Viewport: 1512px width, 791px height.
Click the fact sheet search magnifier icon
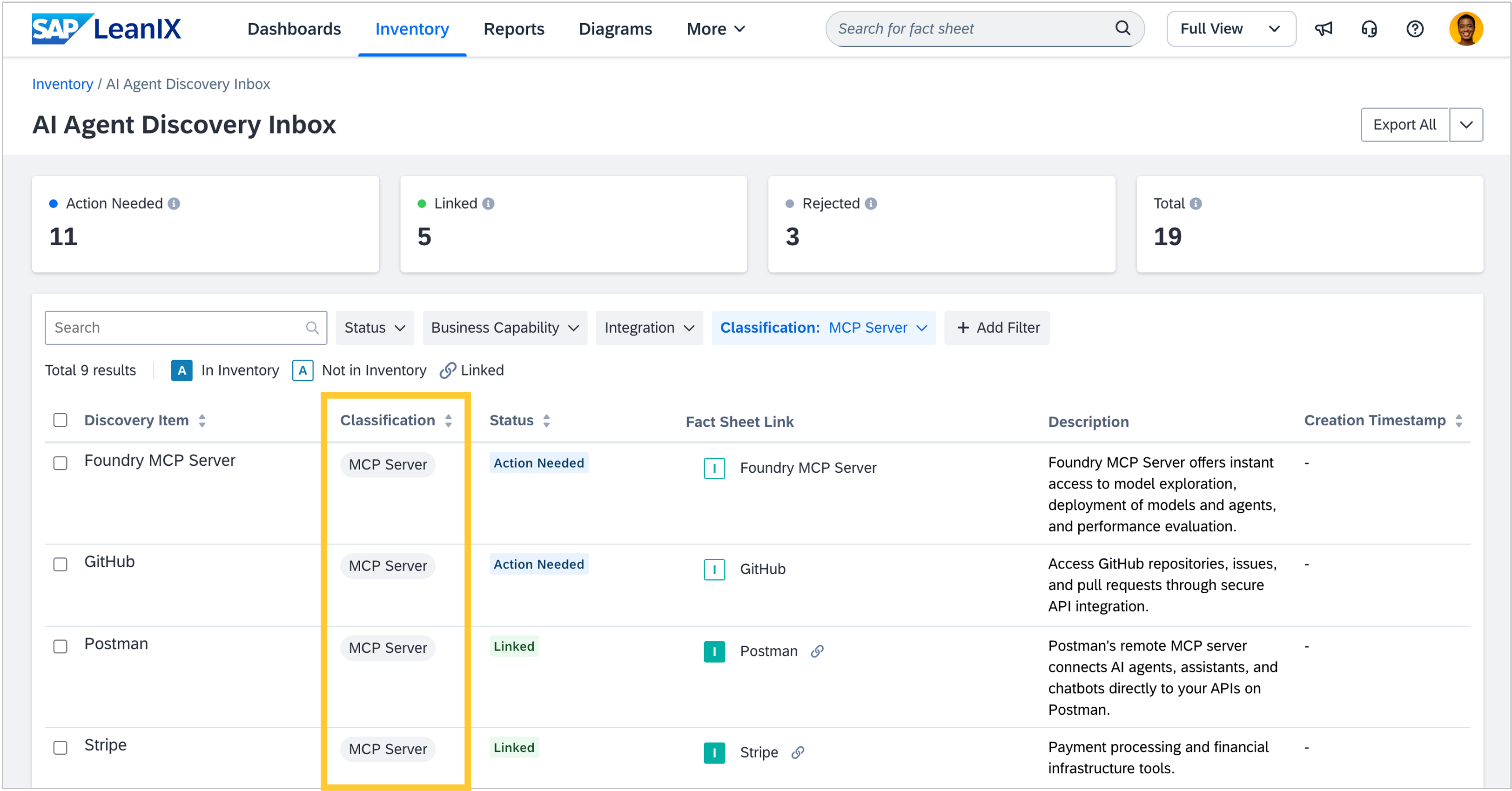pos(1122,28)
